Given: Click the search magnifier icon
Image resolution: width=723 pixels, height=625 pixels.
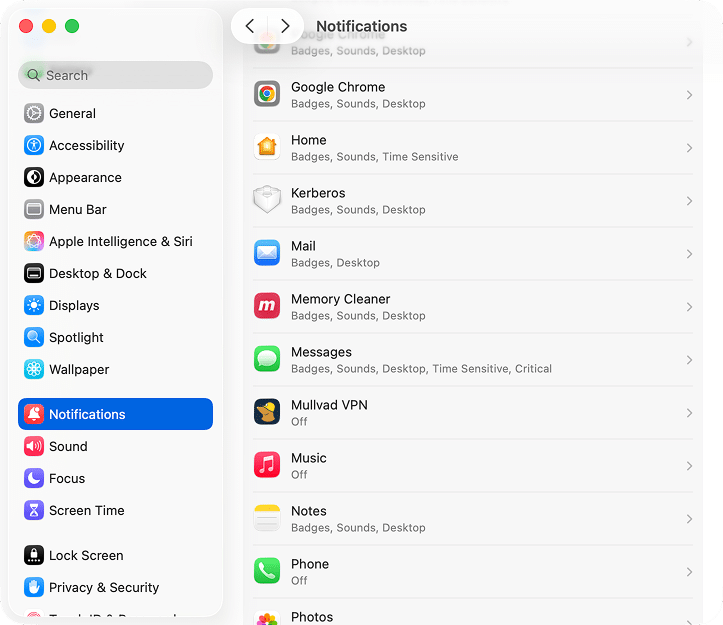Looking at the screenshot, I should (x=33, y=75).
